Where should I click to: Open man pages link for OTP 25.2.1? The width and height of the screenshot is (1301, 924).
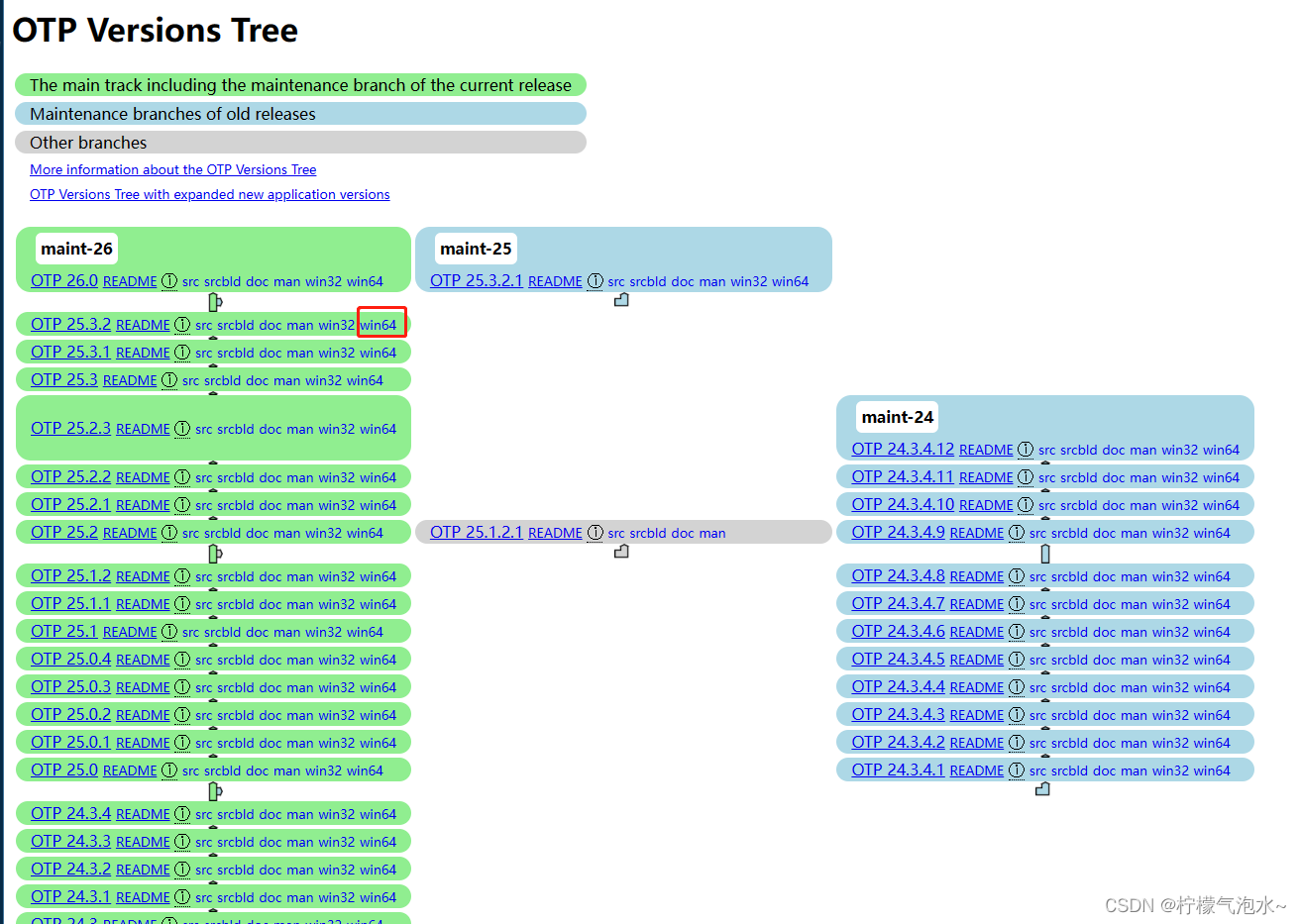pos(300,505)
